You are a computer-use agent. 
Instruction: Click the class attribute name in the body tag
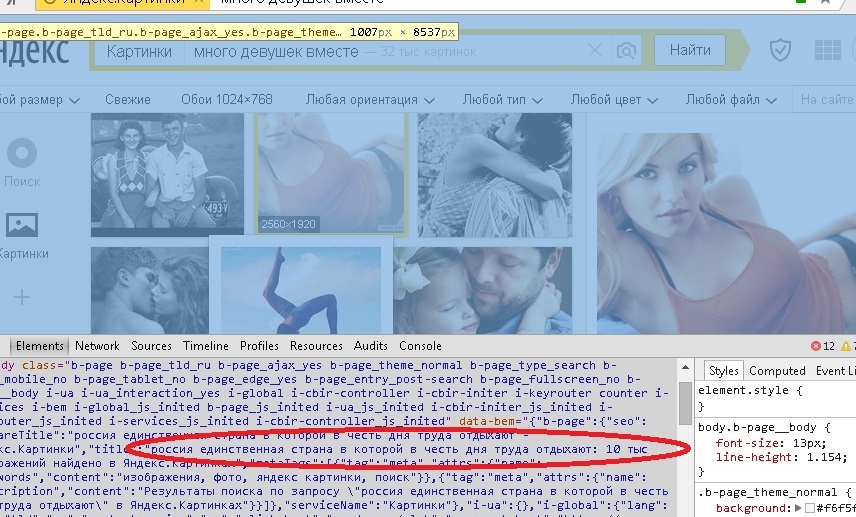(38, 365)
